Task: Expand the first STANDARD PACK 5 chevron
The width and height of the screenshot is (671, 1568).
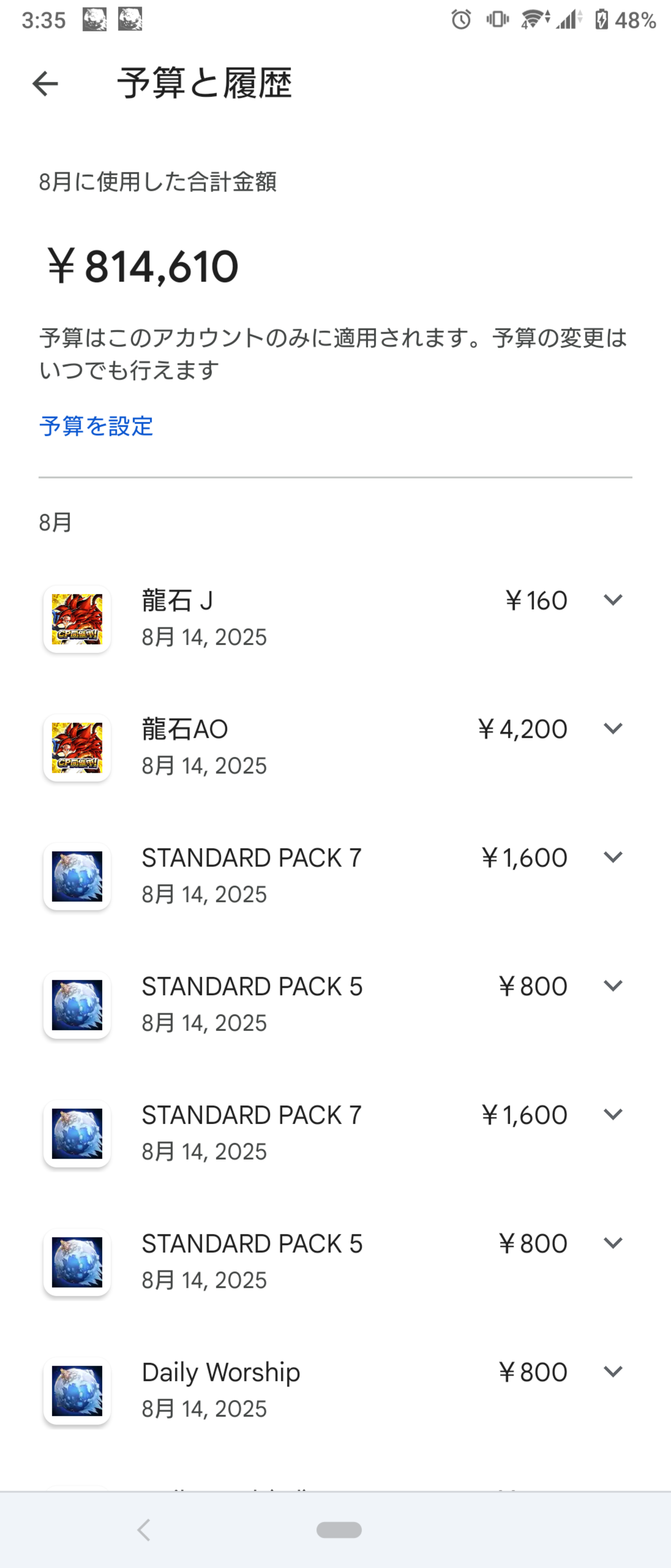Action: coord(613,985)
